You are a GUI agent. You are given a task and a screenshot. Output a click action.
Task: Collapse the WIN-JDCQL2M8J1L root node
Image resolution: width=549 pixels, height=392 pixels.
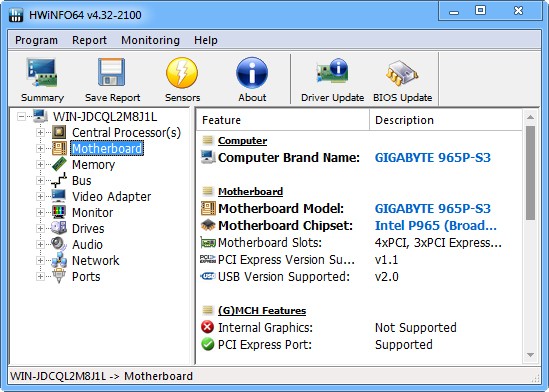click(x=21, y=116)
